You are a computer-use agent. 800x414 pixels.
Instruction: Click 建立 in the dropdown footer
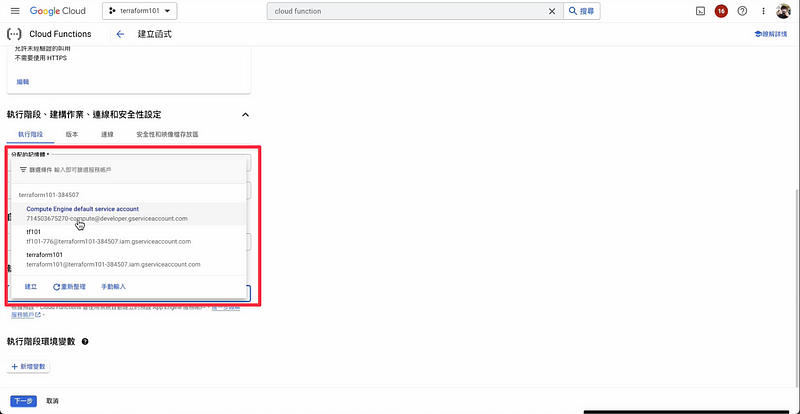tap(31, 287)
